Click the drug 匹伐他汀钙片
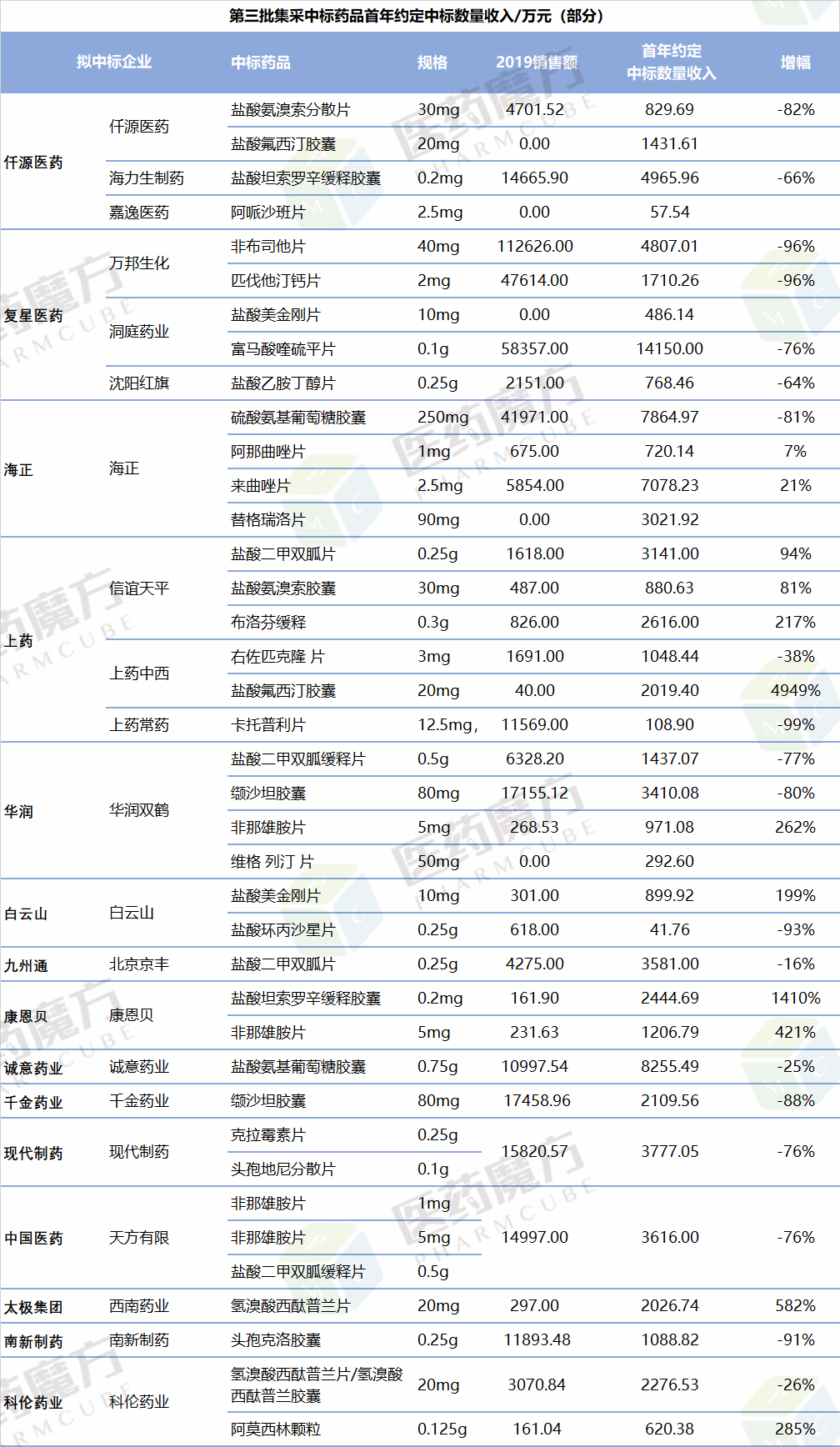 276,281
